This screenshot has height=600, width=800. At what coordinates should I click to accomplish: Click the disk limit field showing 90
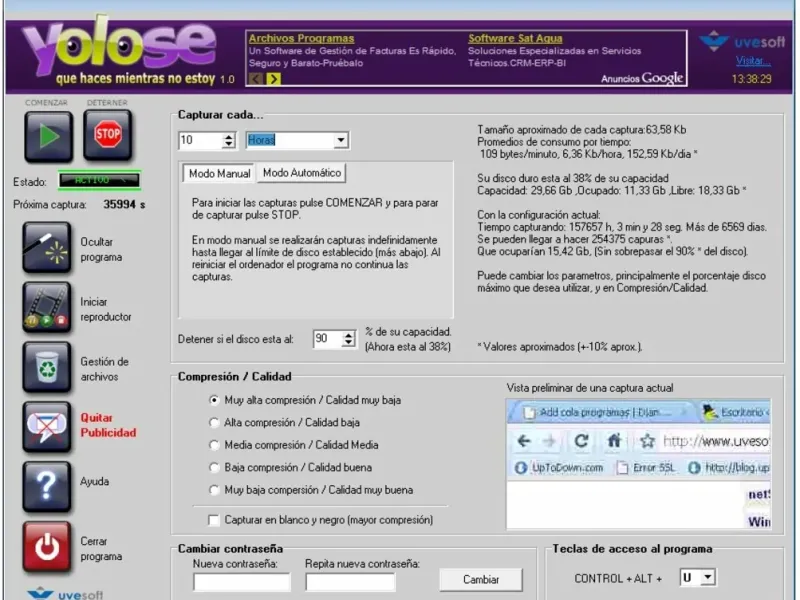pyautogui.click(x=327, y=339)
